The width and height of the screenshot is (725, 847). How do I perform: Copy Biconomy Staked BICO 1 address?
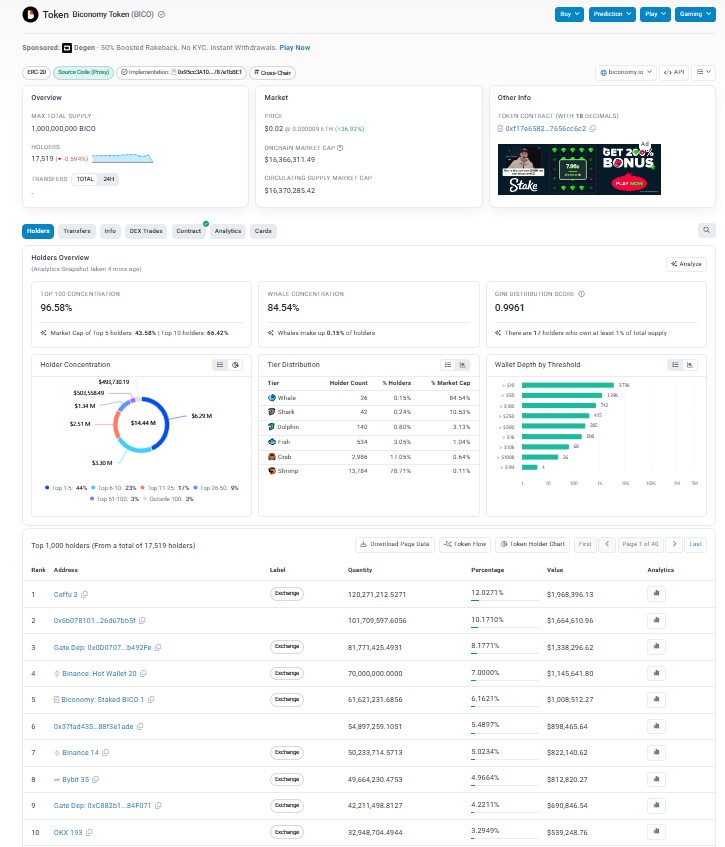[x=151, y=700]
